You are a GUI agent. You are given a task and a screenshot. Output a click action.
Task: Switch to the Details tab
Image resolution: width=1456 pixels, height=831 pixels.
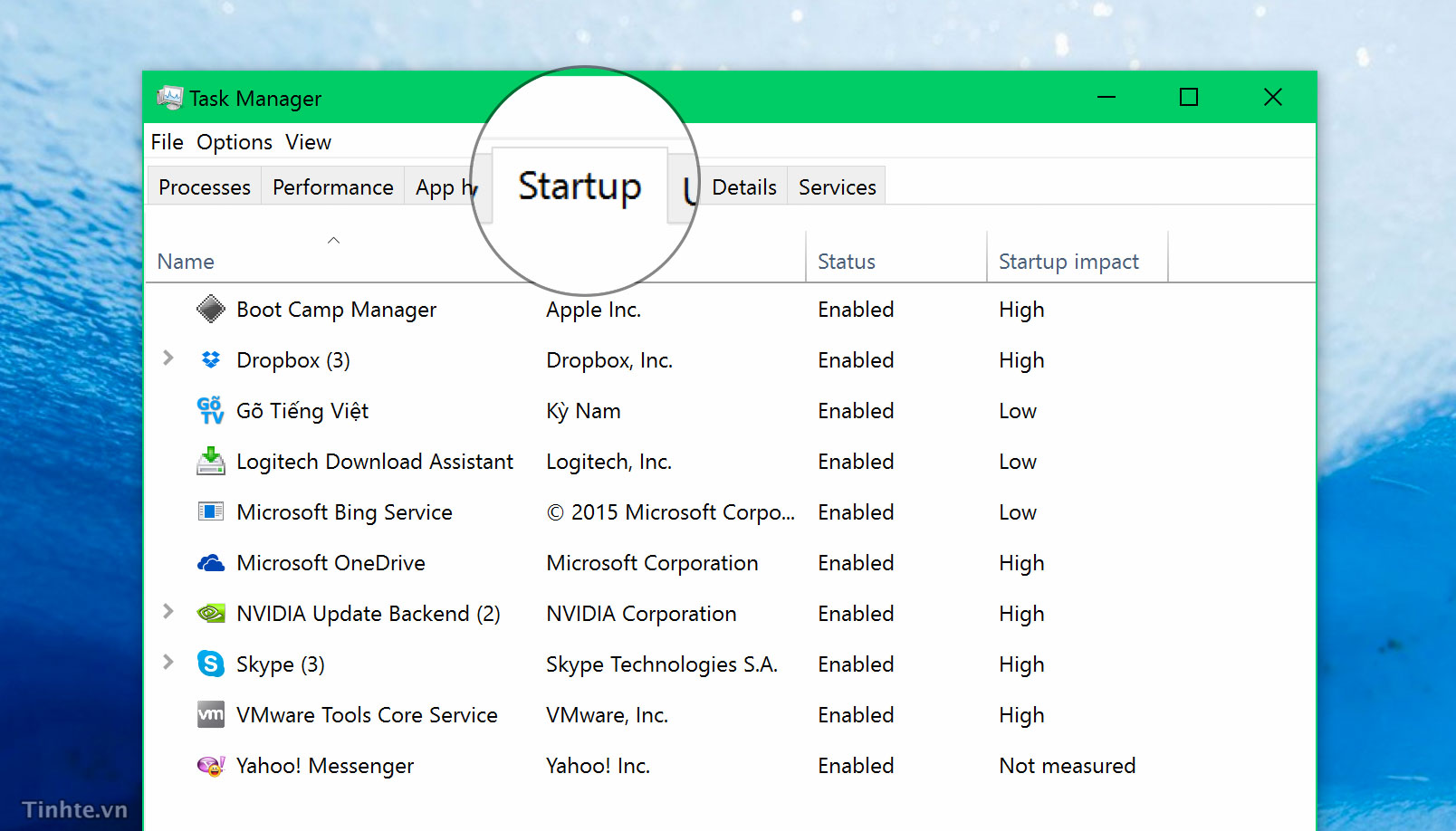click(744, 186)
